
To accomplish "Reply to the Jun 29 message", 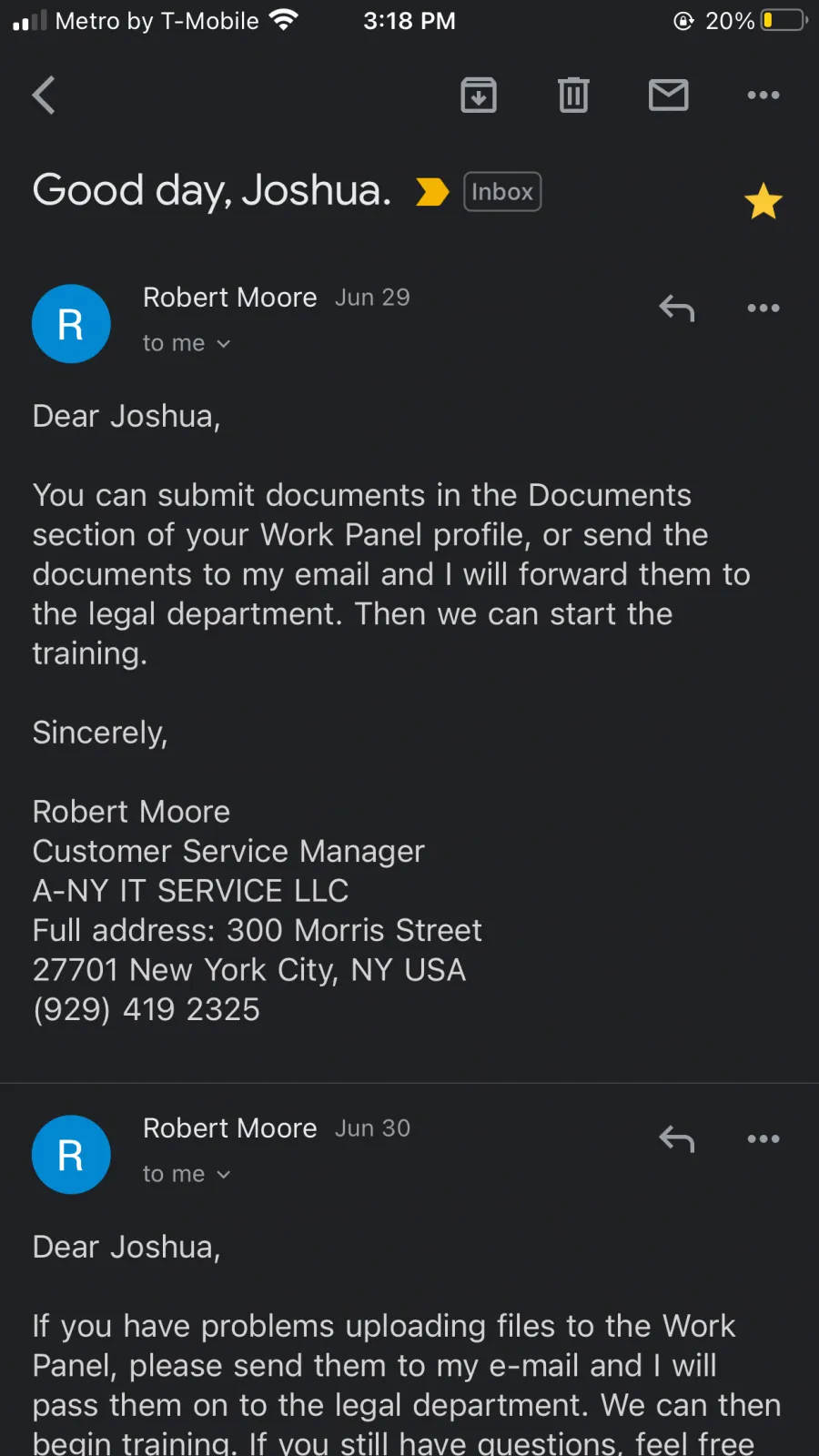I will coord(677,308).
